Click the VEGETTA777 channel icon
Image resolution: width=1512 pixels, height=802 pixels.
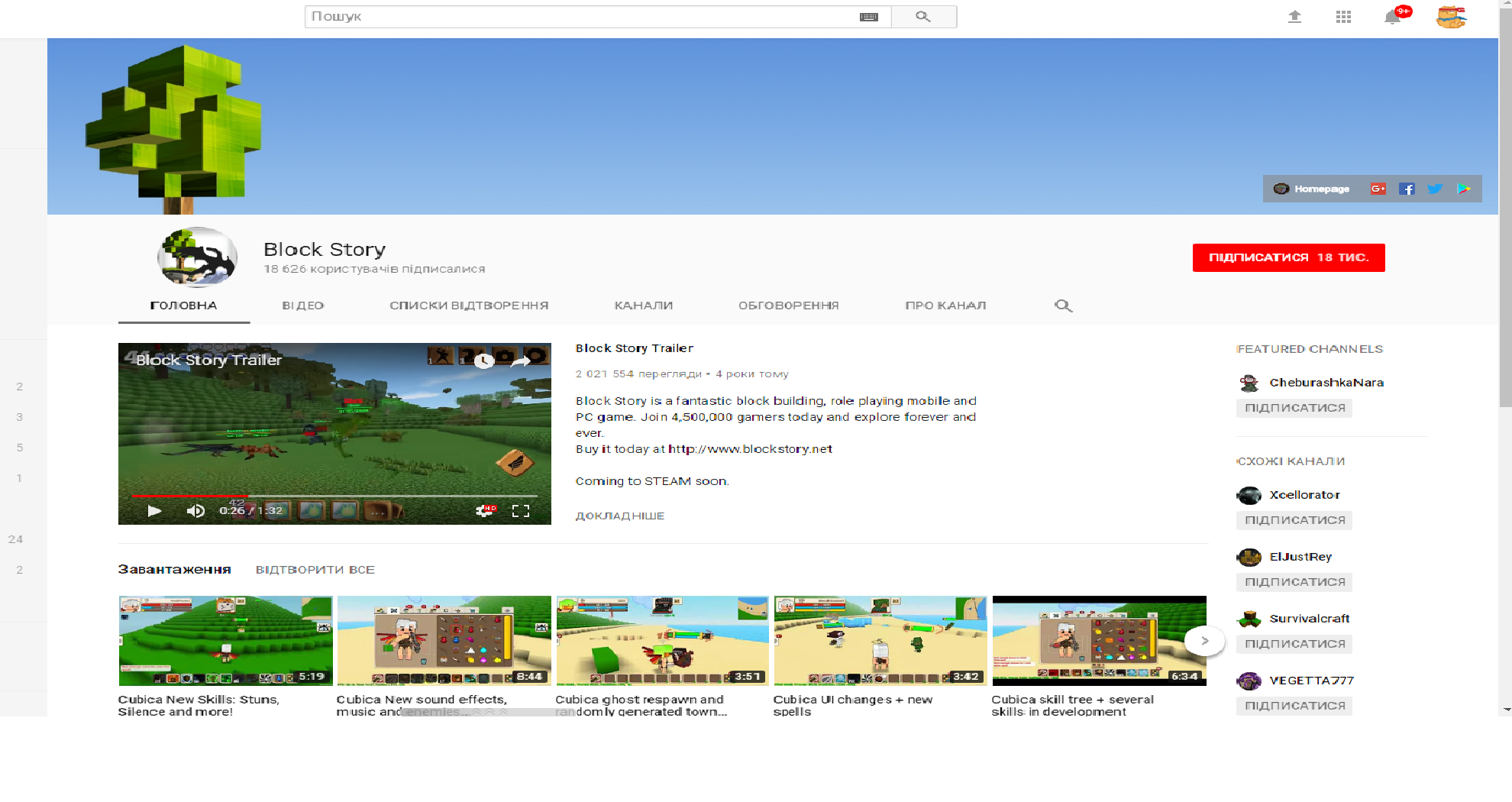(1249, 681)
